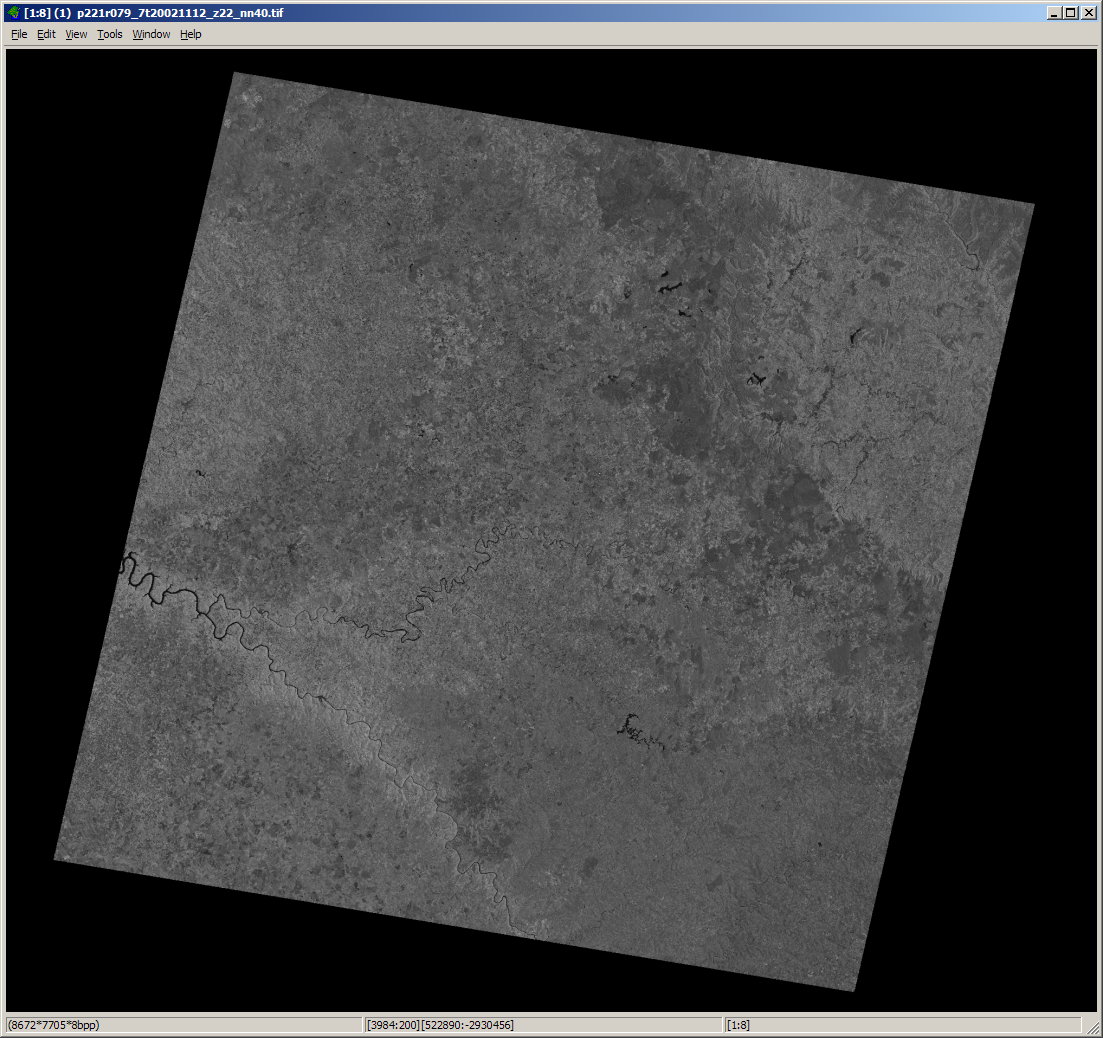Minimize the image viewer window
This screenshot has width=1103, height=1038.
click(x=1054, y=12)
